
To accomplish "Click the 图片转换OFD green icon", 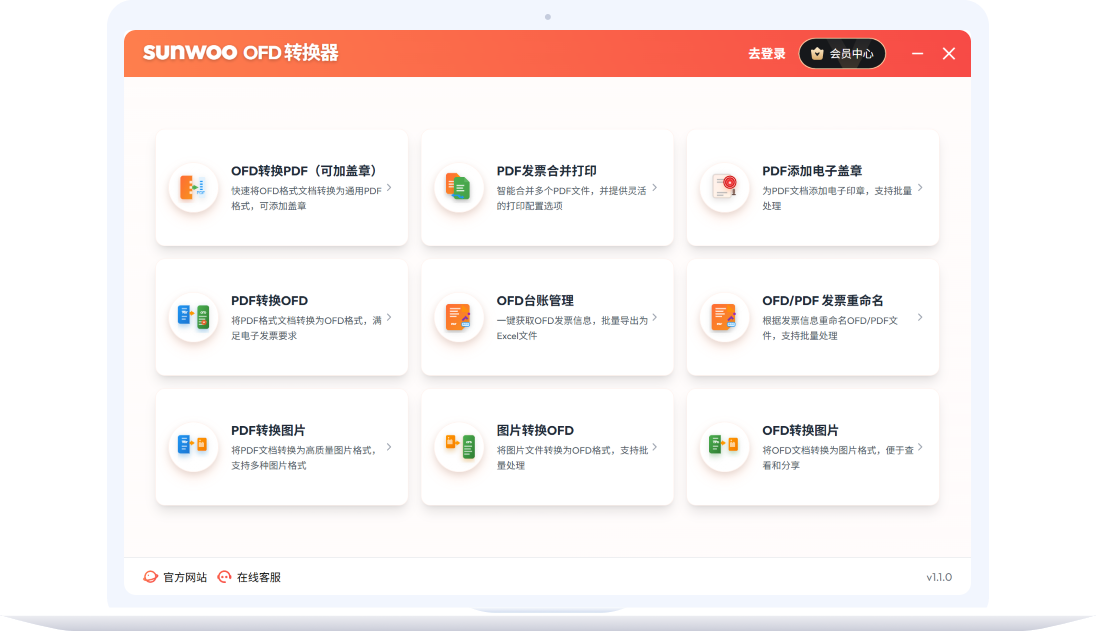I will click(458, 446).
